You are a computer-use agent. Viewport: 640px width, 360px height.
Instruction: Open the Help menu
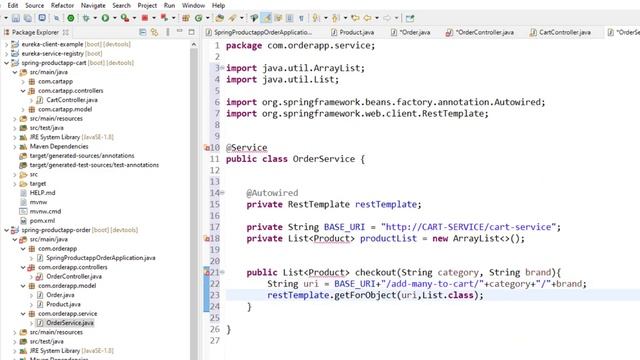coord(218,5)
